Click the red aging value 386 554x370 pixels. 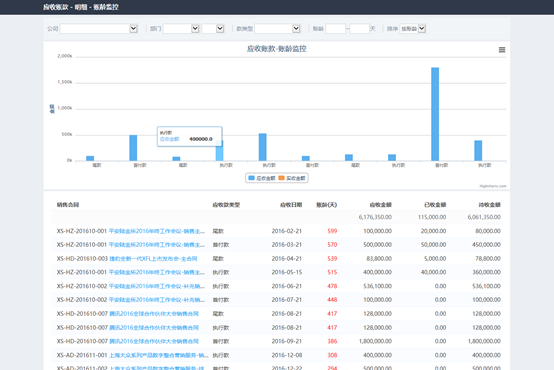click(332, 341)
